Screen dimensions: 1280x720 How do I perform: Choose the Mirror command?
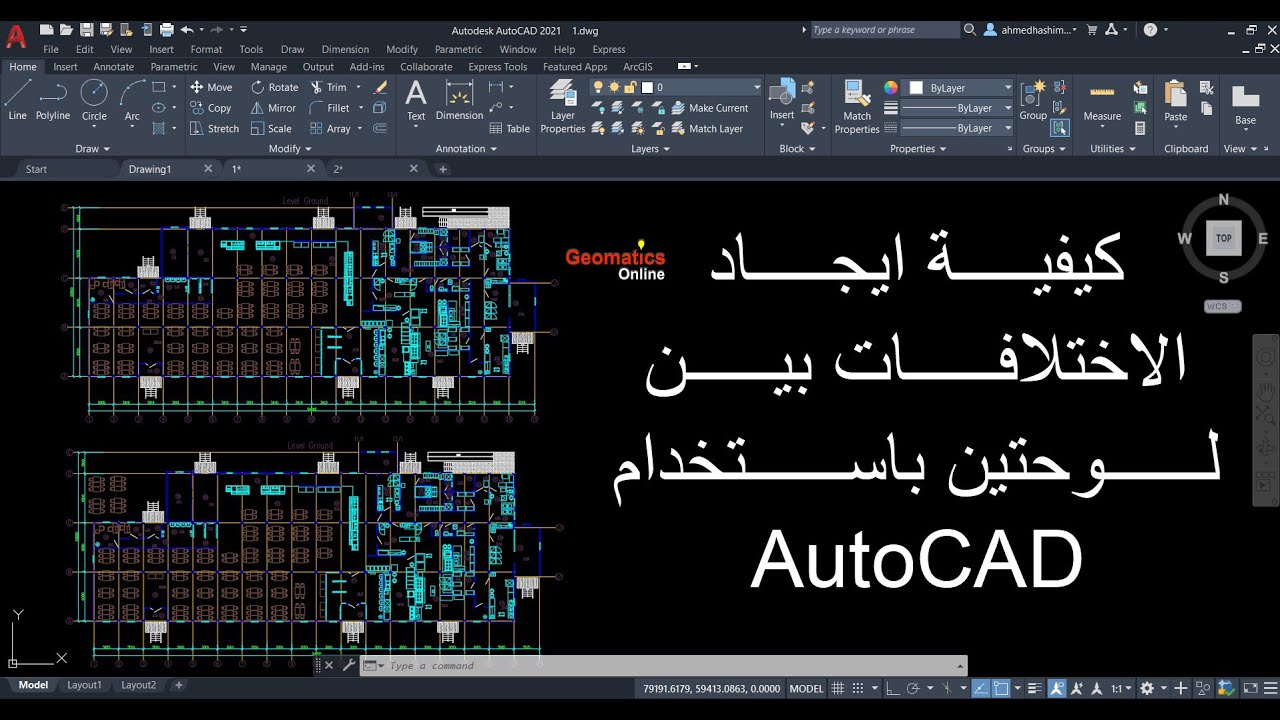pos(273,108)
